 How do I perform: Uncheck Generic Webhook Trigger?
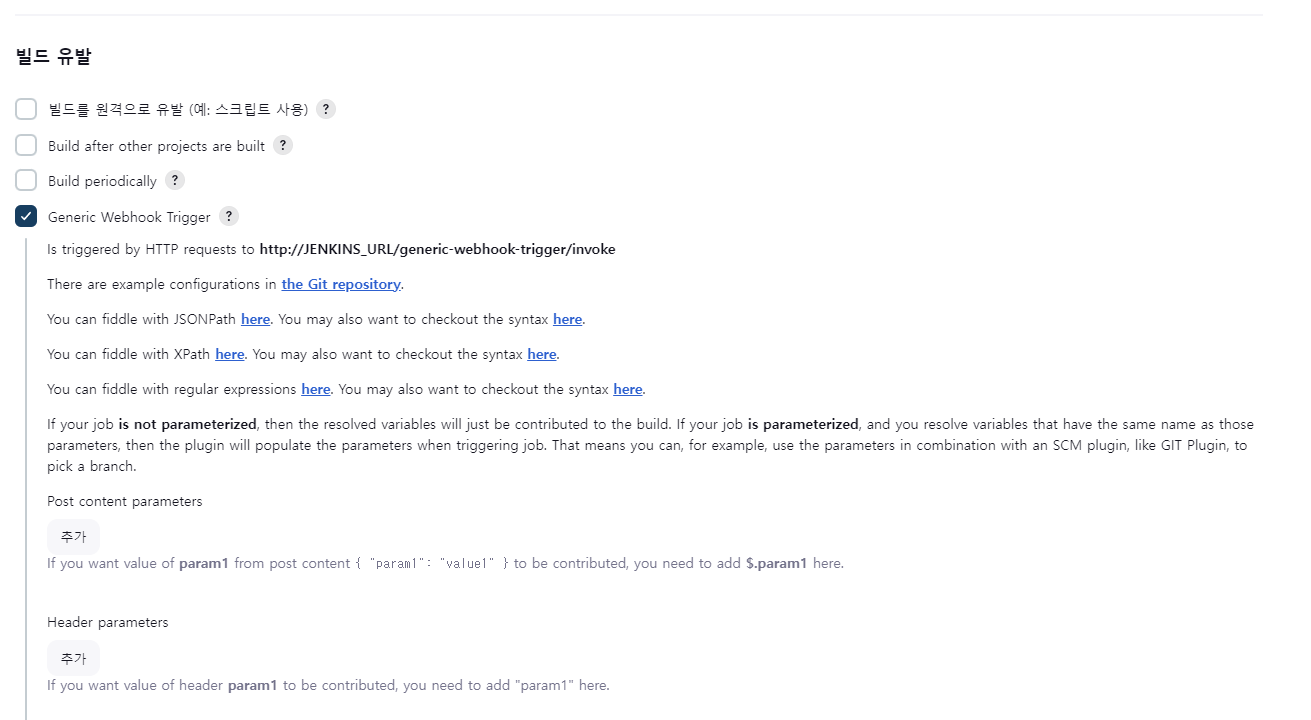25,216
